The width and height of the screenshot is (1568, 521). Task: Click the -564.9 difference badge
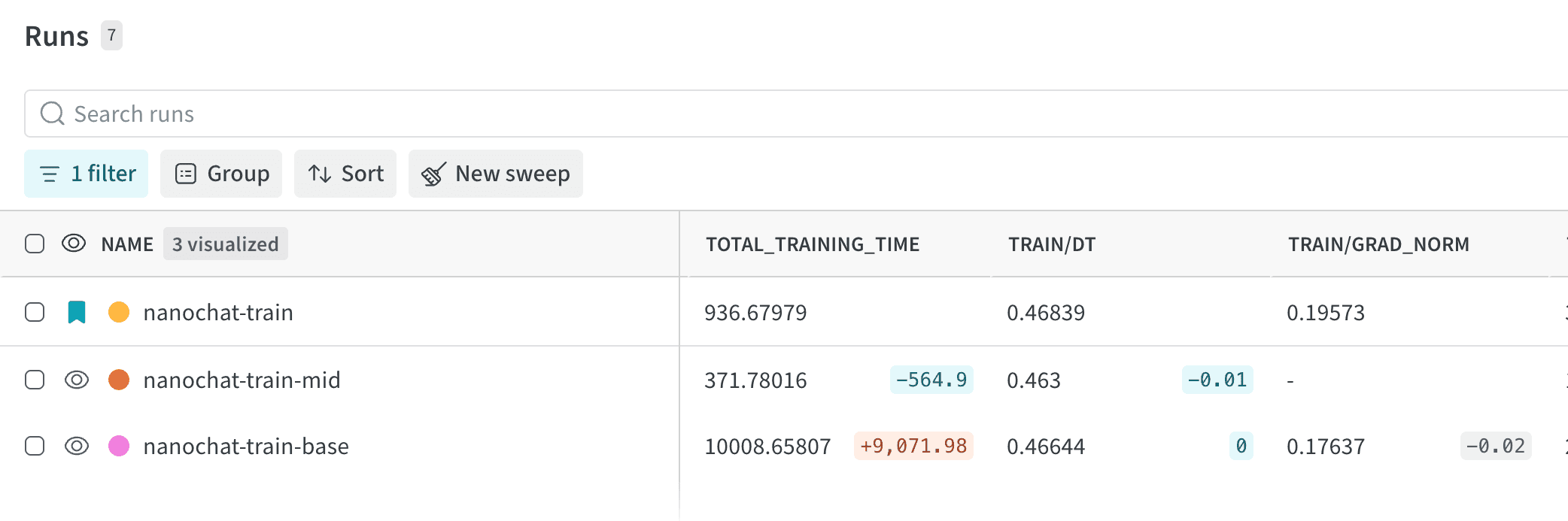coord(931,380)
